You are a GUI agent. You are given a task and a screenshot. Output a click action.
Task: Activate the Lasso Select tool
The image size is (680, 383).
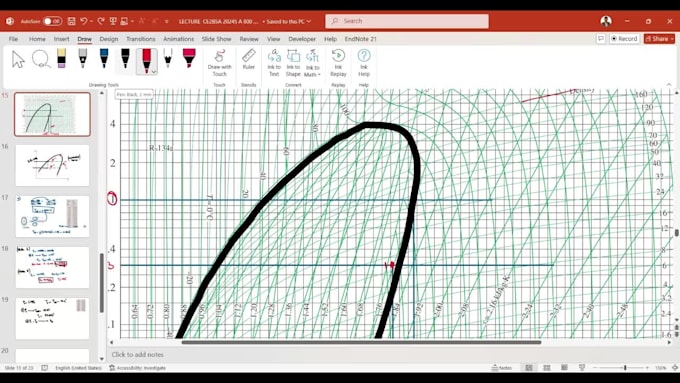[41, 59]
